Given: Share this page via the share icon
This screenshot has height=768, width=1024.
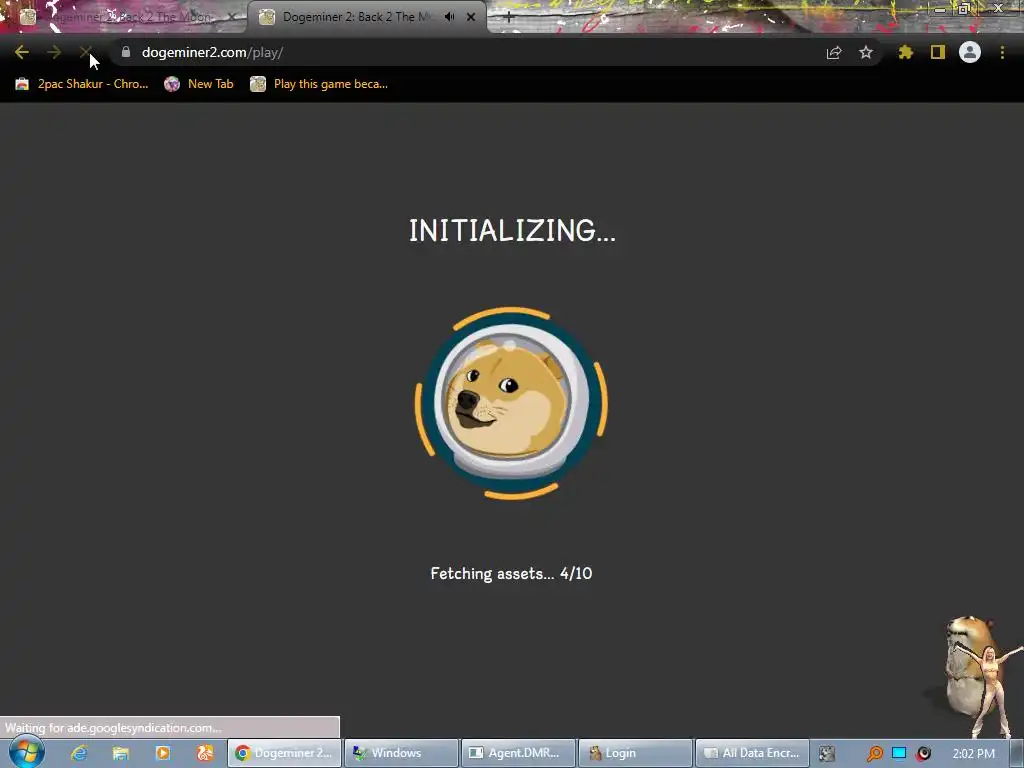Looking at the screenshot, I should point(834,53).
